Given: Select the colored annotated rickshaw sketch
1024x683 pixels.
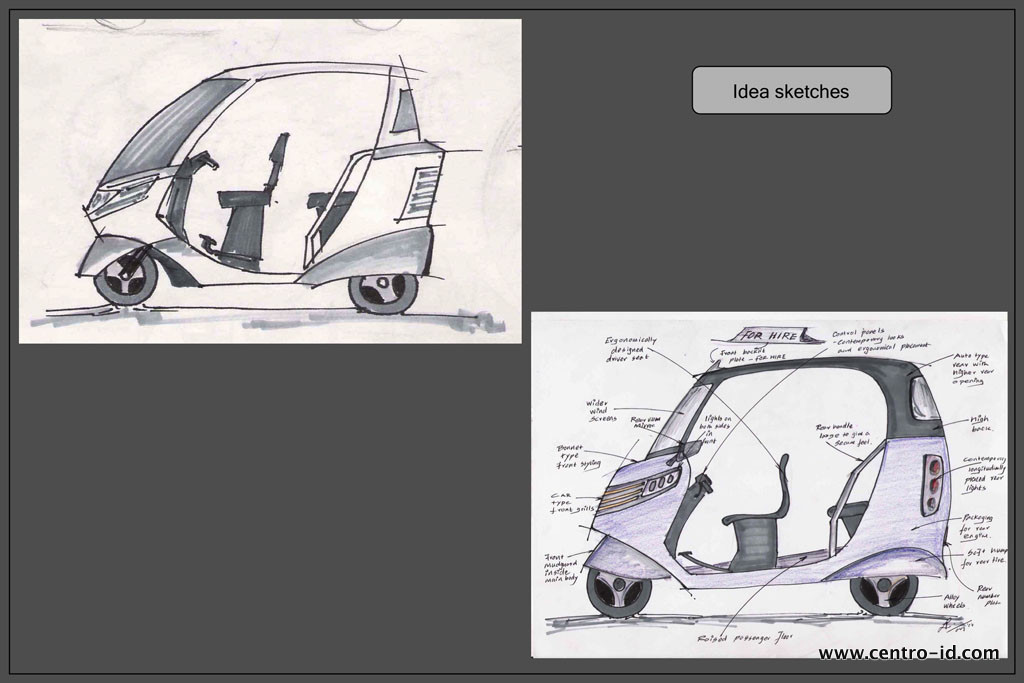Looking at the screenshot, I should [x=768, y=484].
